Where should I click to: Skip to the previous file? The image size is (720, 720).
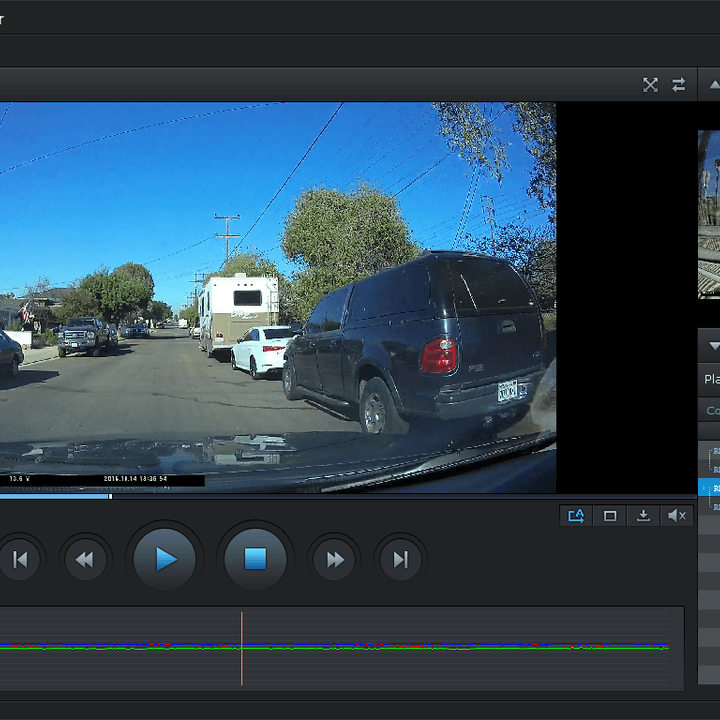(x=20, y=559)
